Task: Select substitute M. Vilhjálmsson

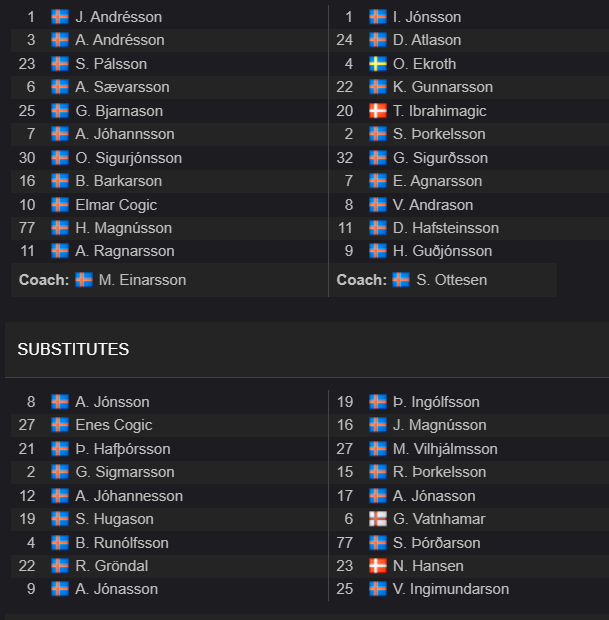Action: click(445, 449)
